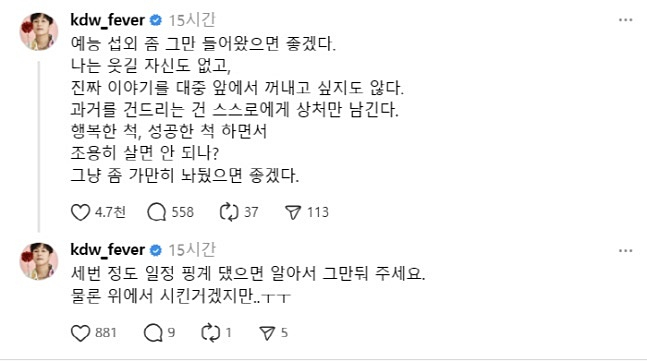The height and width of the screenshot is (362, 647).
Task: Repost the second post showing 1 repost
Action: (211, 333)
